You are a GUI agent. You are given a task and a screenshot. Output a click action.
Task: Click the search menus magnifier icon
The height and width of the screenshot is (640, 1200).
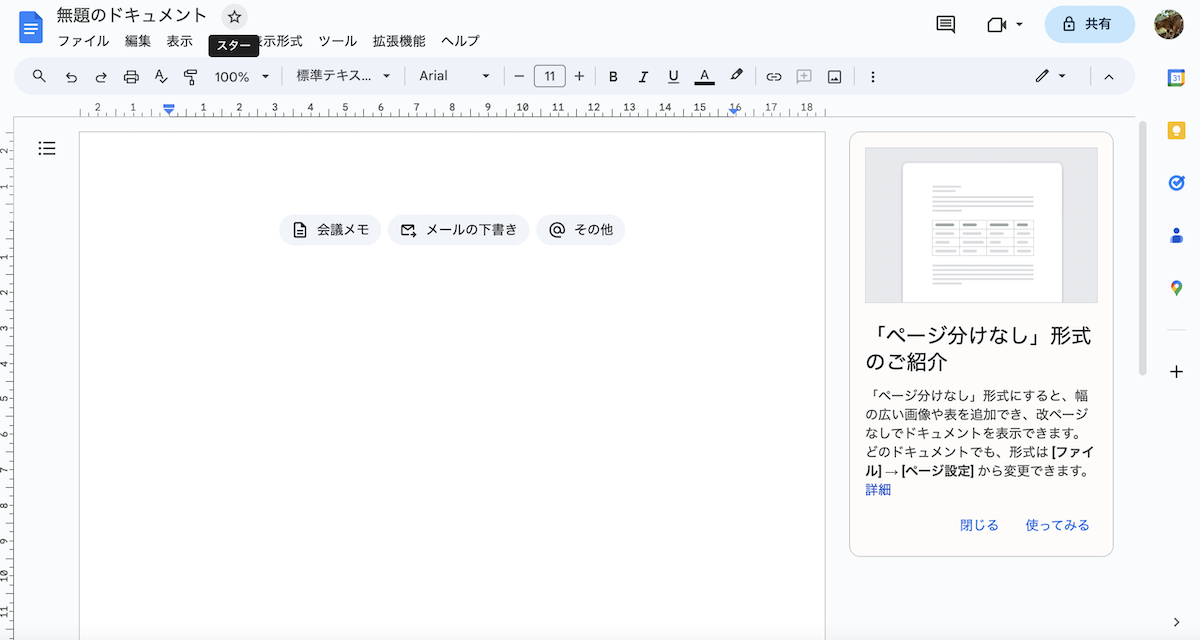[40, 76]
